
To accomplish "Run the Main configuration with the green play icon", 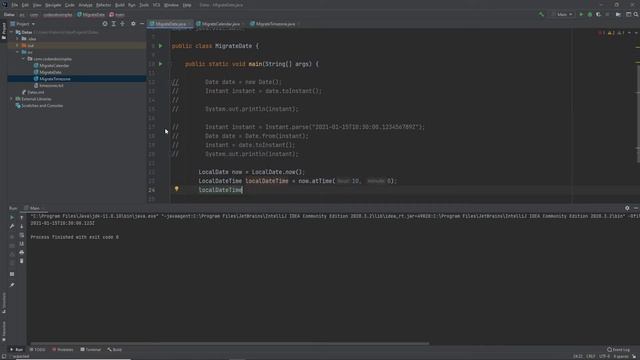I will tap(581, 14).
